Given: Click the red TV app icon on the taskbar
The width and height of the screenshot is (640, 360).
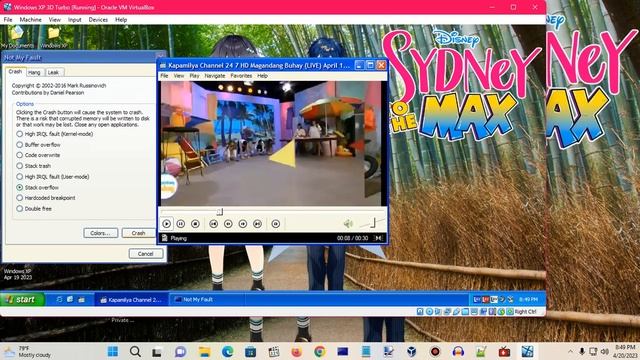Looking at the screenshot, I should [504, 351].
